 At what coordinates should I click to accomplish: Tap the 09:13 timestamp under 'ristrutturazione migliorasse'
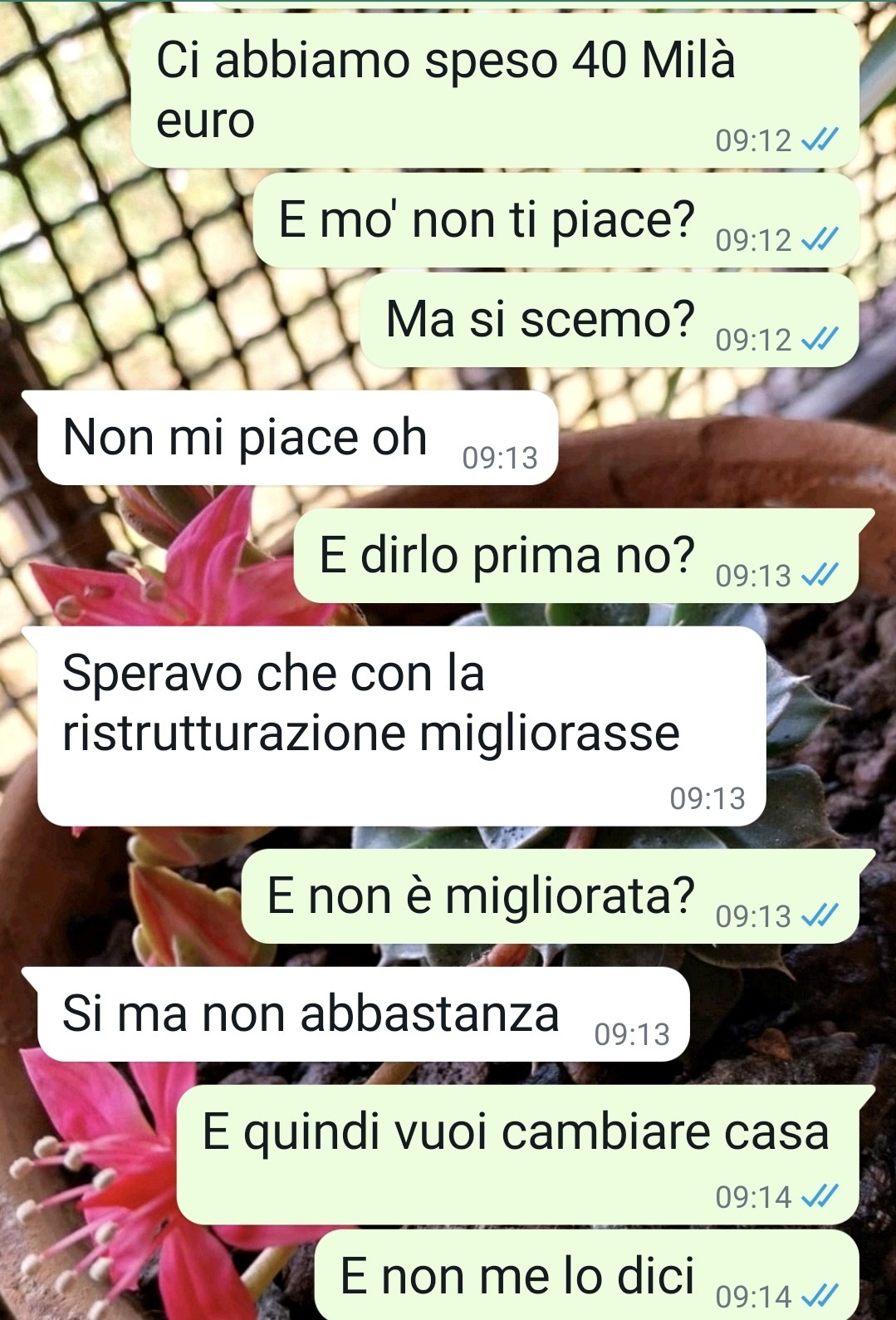[x=707, y=798]
